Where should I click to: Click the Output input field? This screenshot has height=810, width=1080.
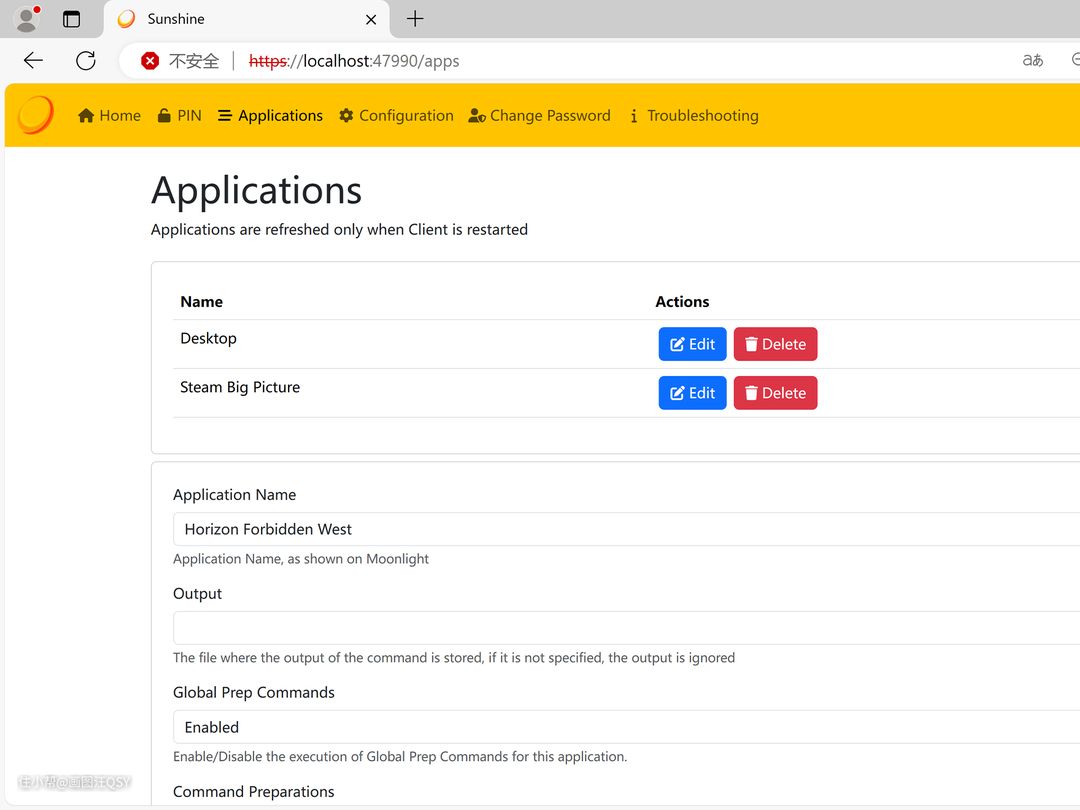point(626,627)
